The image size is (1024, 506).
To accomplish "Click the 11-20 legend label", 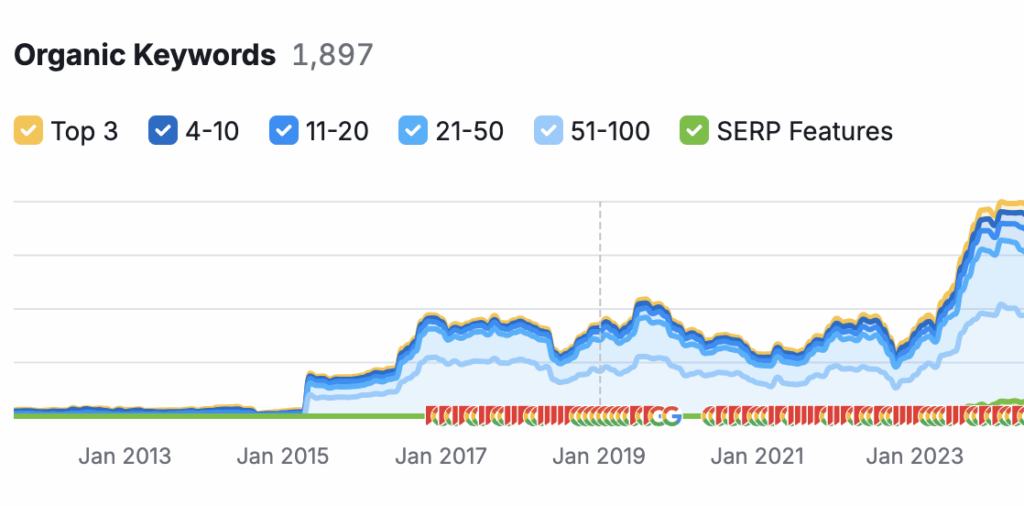I will coord(338,131).
